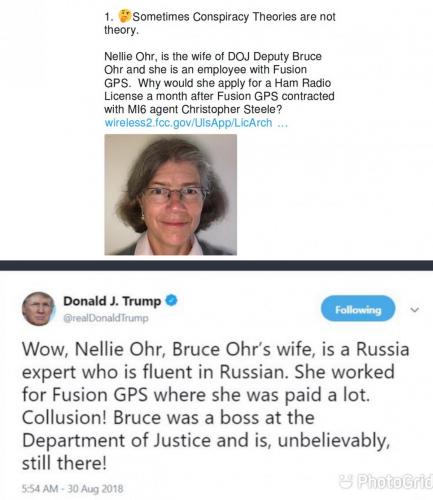
Task: Open Donald J. Trump's profile avatar
Action: coord(38,309)
